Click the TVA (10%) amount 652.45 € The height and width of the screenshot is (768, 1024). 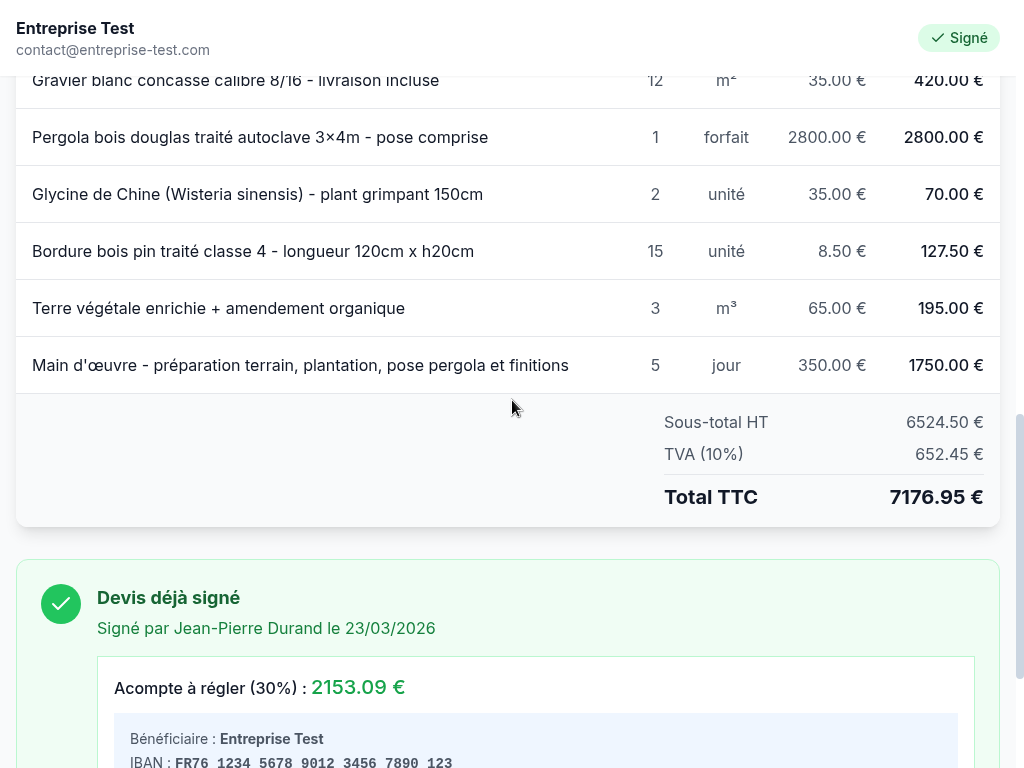click(948, 454)
